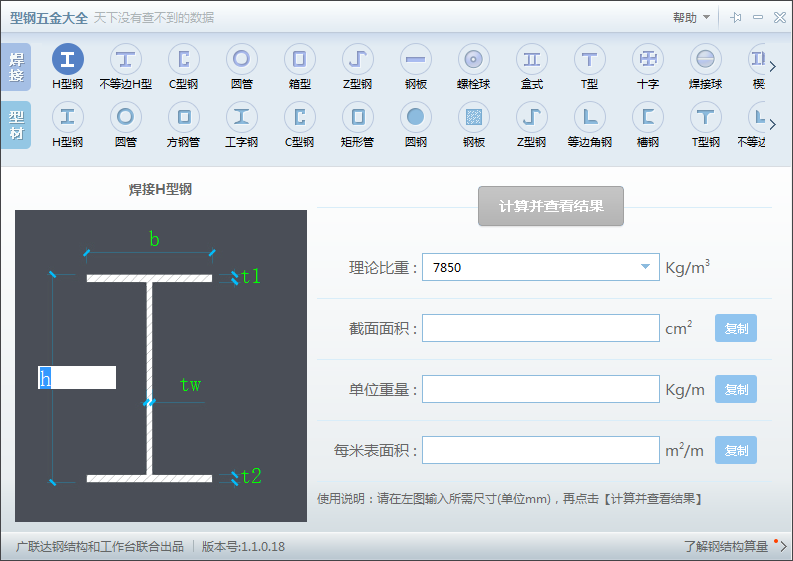
Task: Select the 螺栓球 bolt ball icon
Action: point(474,59)
